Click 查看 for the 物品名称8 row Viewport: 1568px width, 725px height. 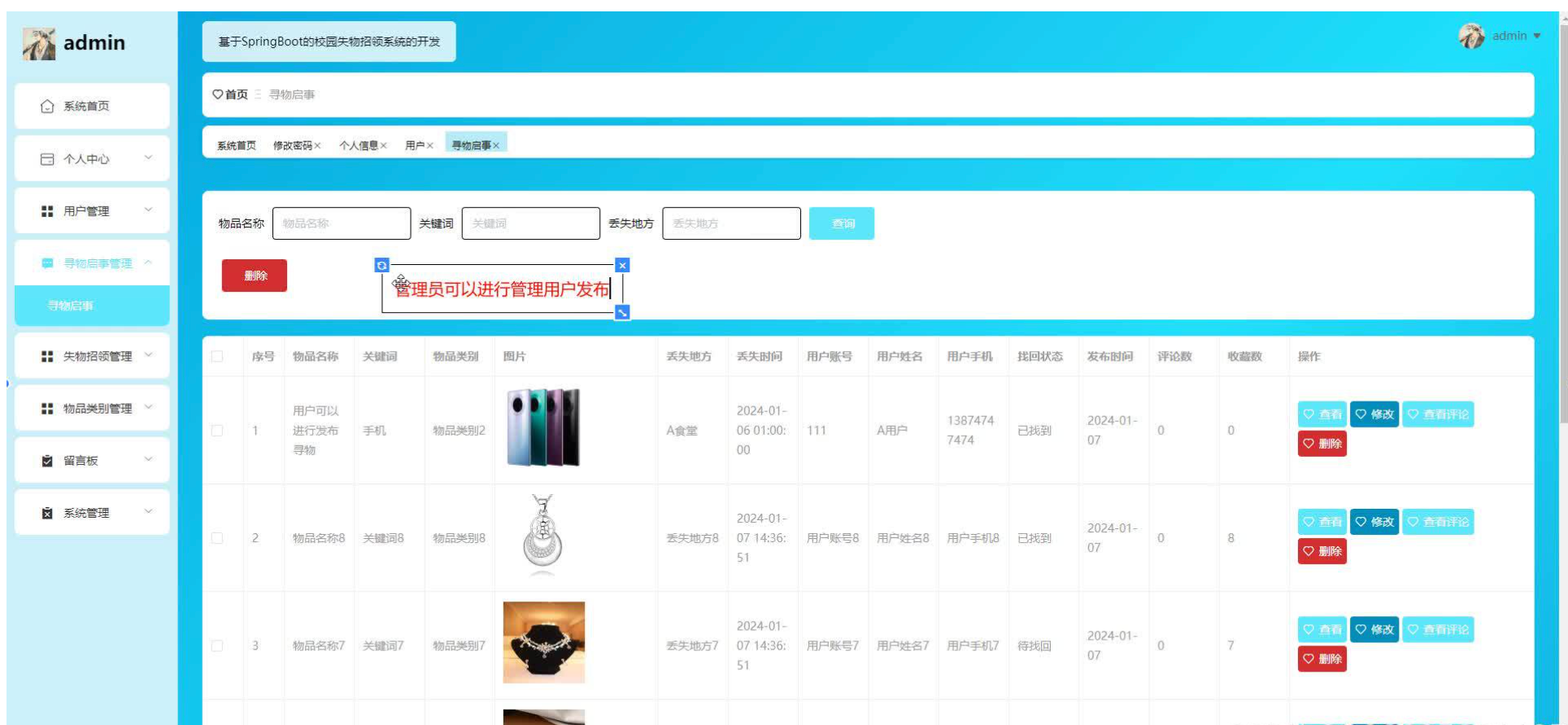tap(1322, 522)
